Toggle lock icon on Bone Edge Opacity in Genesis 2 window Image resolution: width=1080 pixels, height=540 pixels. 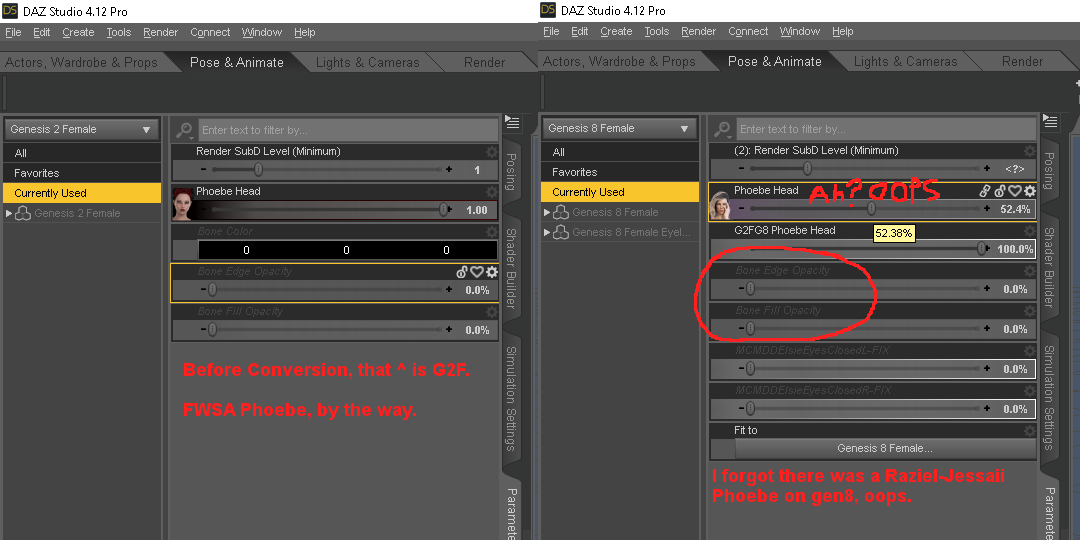click(x=462, y=272)
